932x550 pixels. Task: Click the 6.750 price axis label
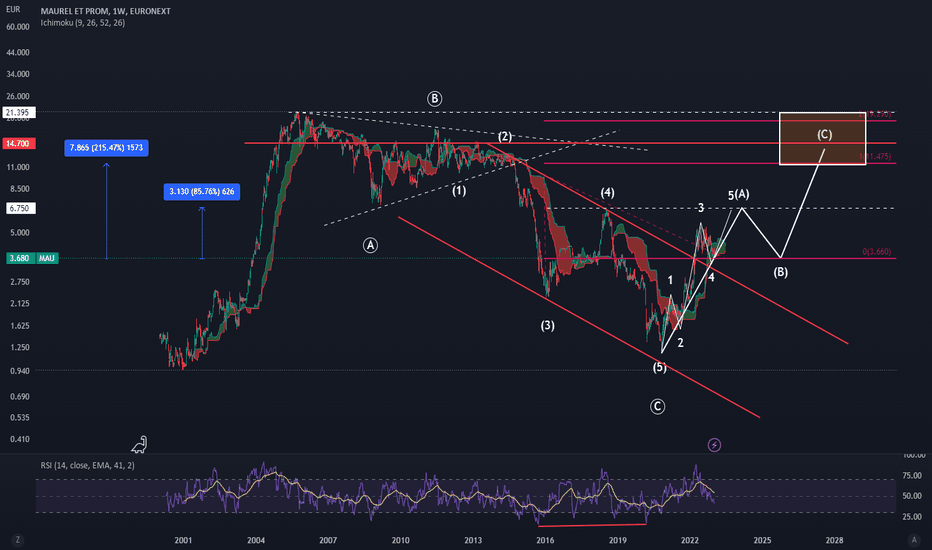click(21, 208)
